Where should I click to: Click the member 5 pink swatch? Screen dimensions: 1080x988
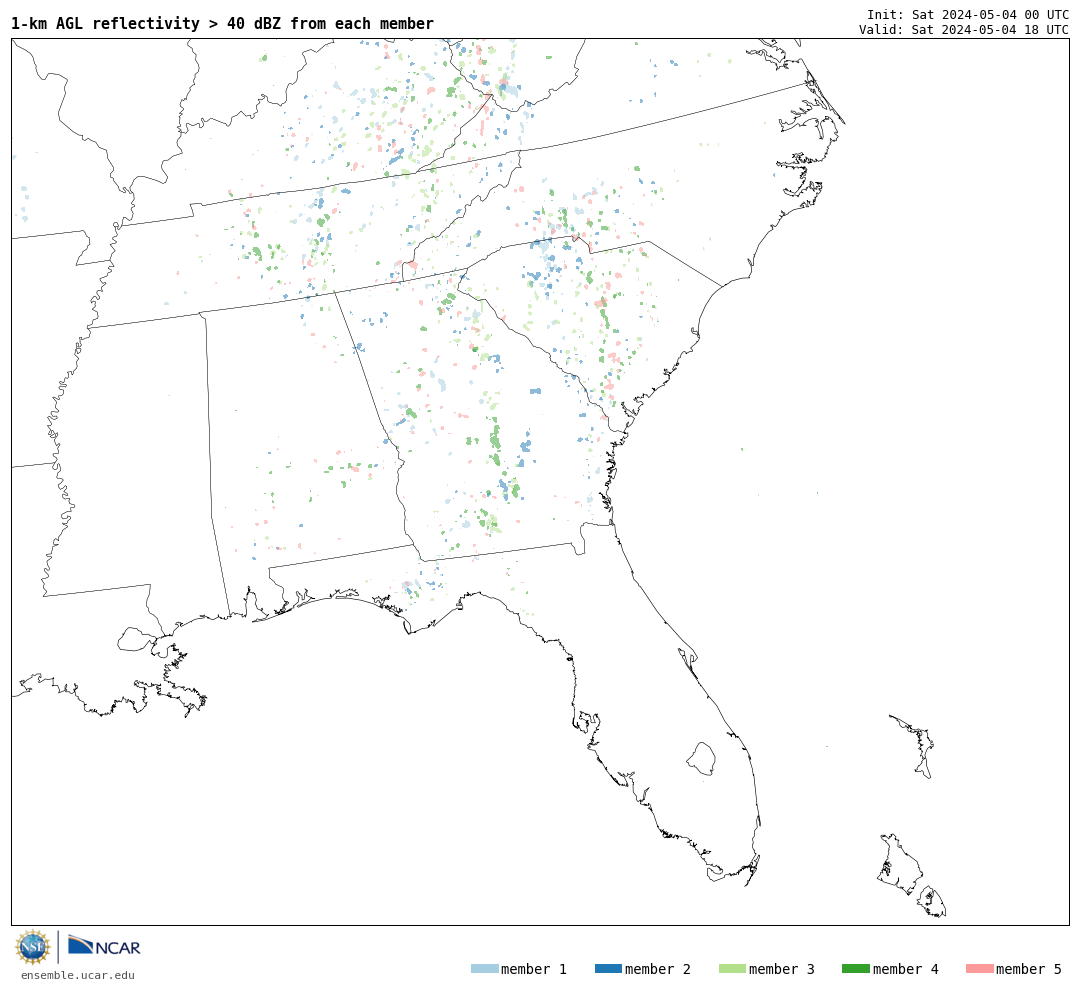tap(979, 969)
